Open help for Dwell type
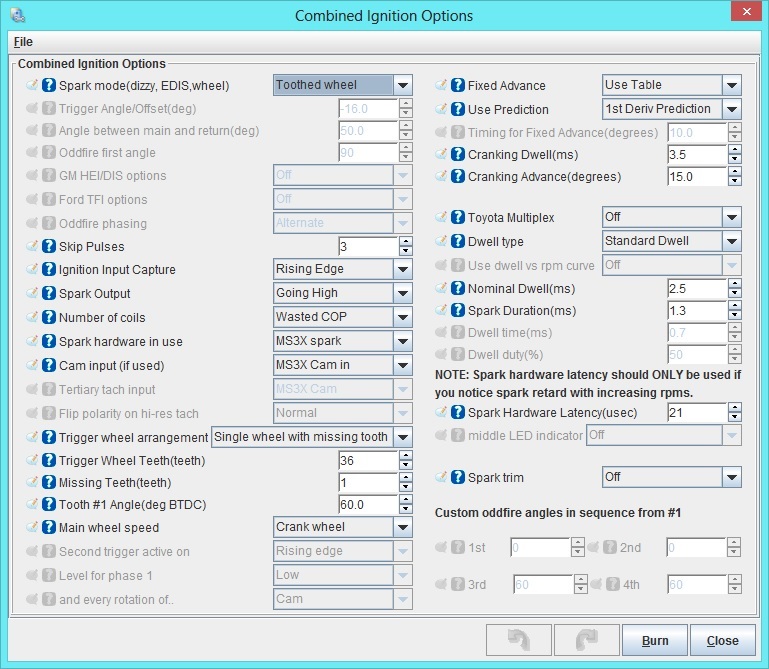769x669 pixels. [x=458, y=241]
